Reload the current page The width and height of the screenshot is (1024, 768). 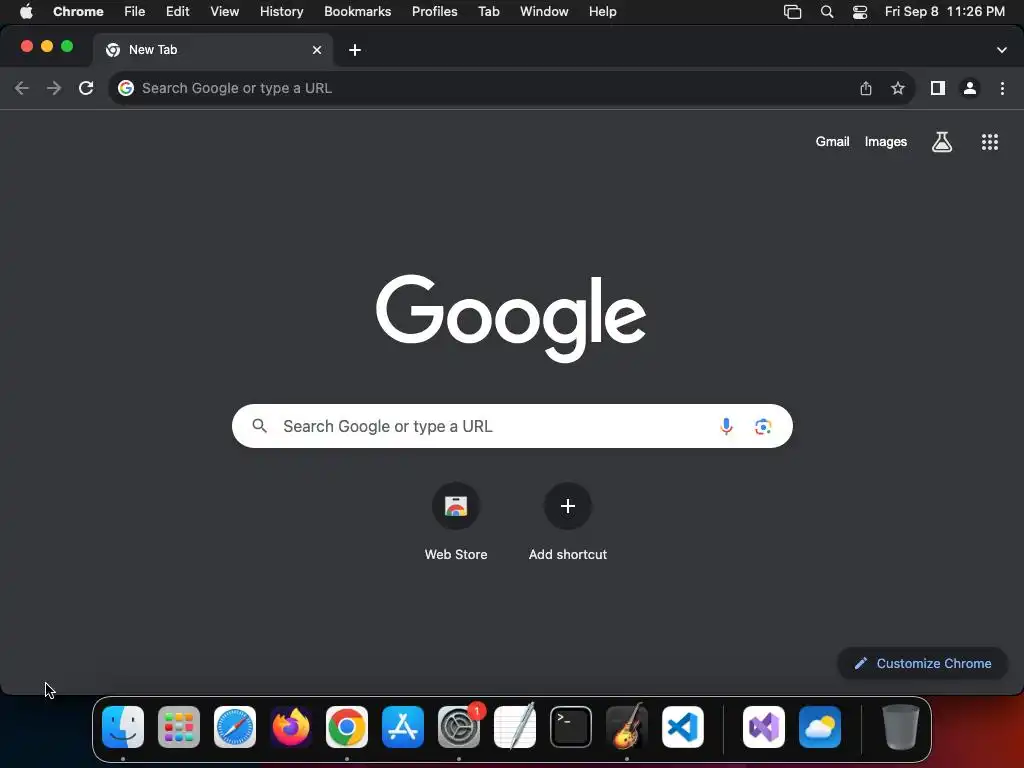[86, 88]
